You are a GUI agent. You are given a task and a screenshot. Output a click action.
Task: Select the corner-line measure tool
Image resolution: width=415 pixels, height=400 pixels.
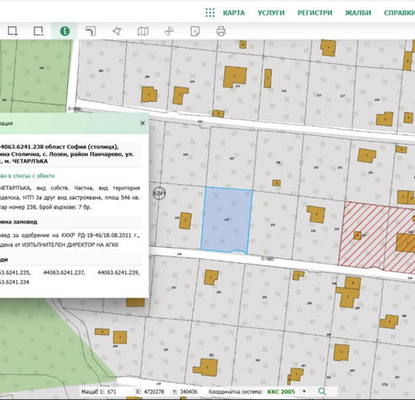pos(91,31)
